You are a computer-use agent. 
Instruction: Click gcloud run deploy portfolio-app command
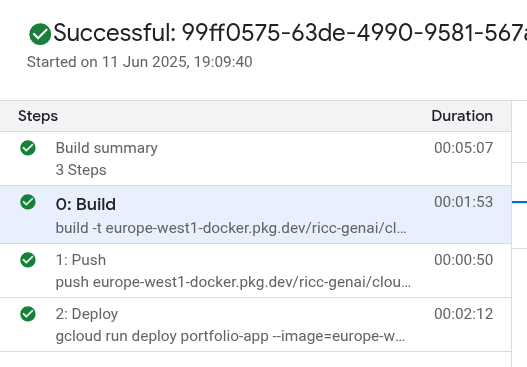(x=230, y=336)
